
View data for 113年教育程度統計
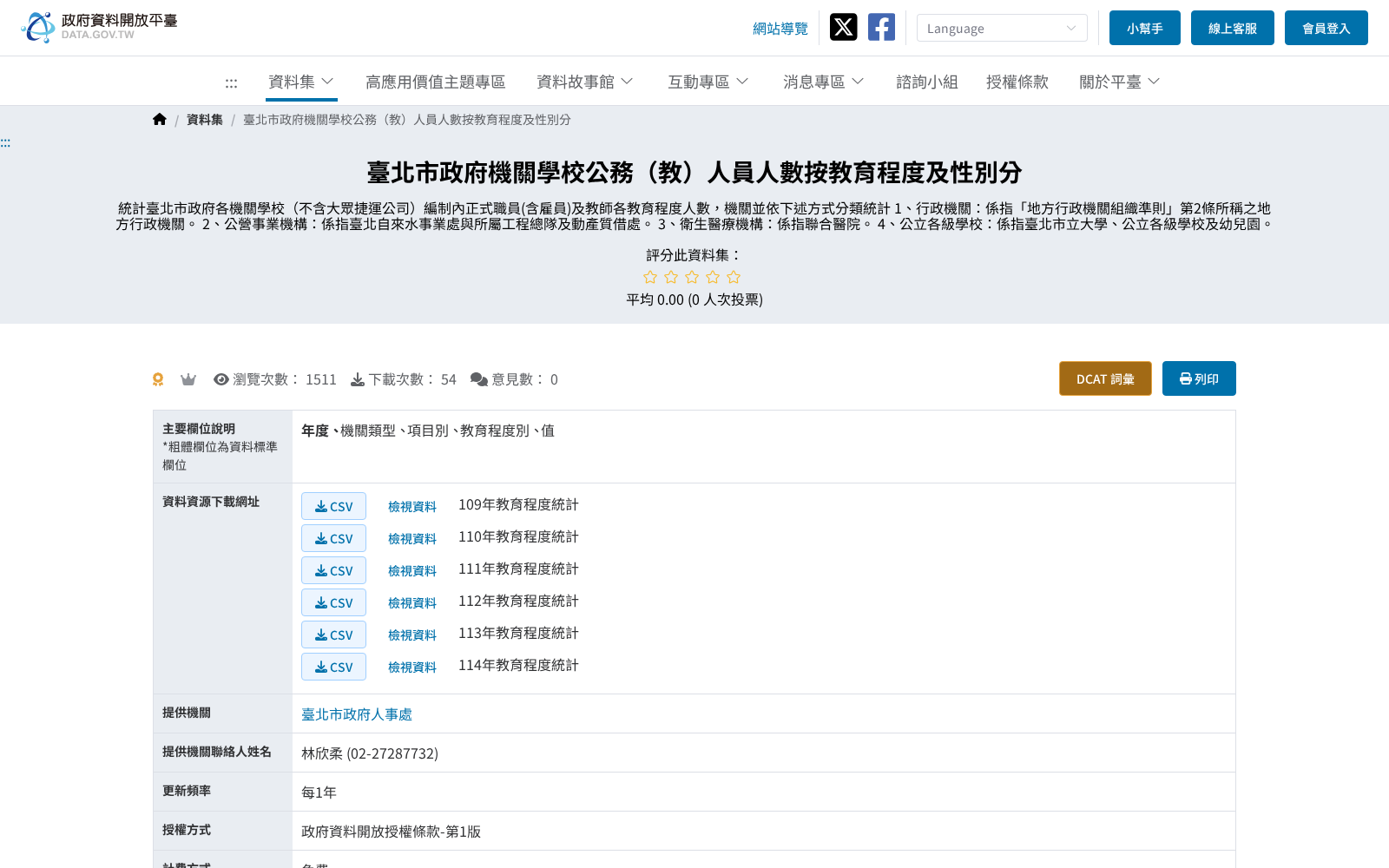click(x=412, y=635)
